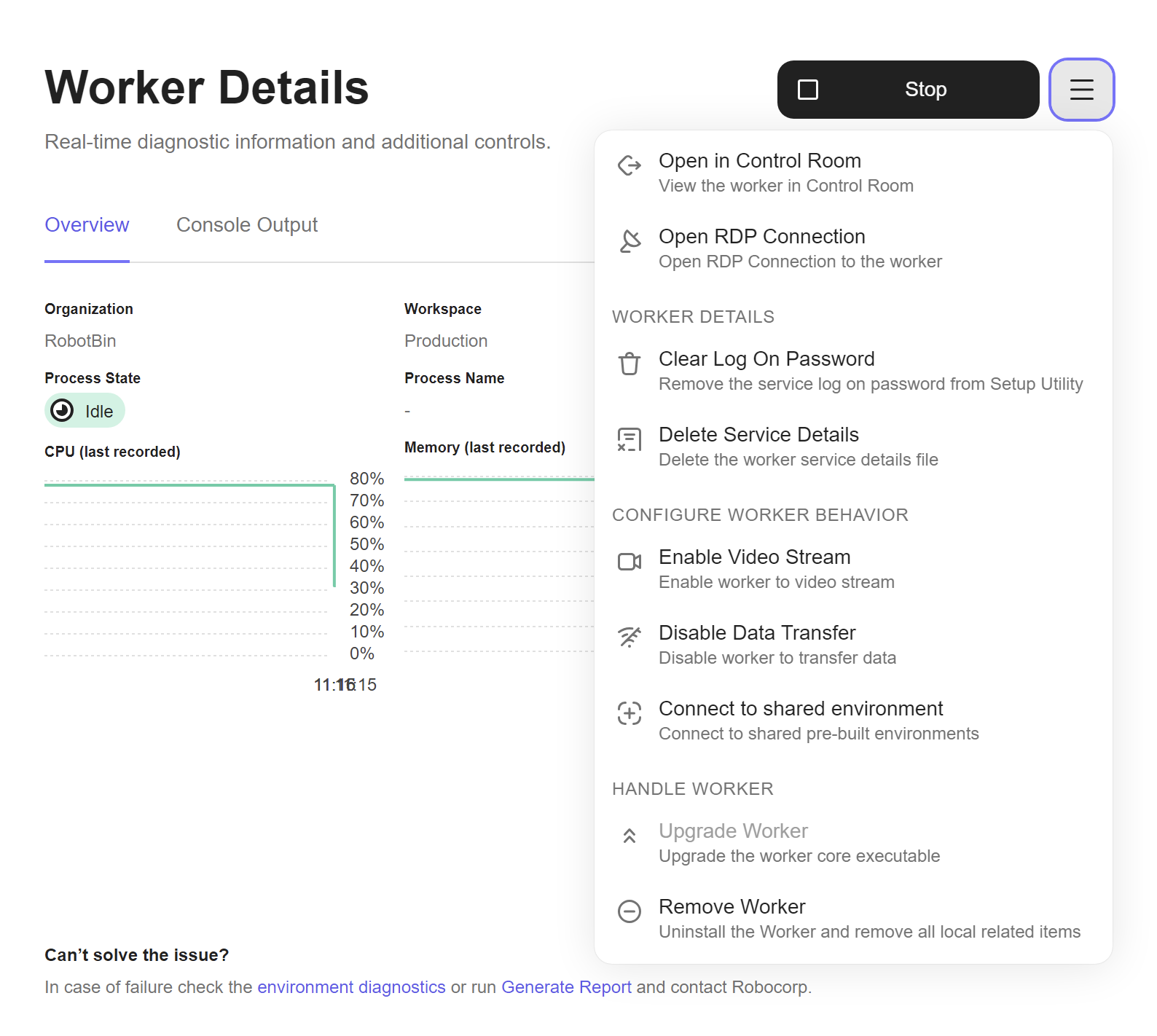This screenshot has height=1036, width=1157.
Task: Click the 50% CPU axis label
Action: pyautogui.click(x=366, y=544)
